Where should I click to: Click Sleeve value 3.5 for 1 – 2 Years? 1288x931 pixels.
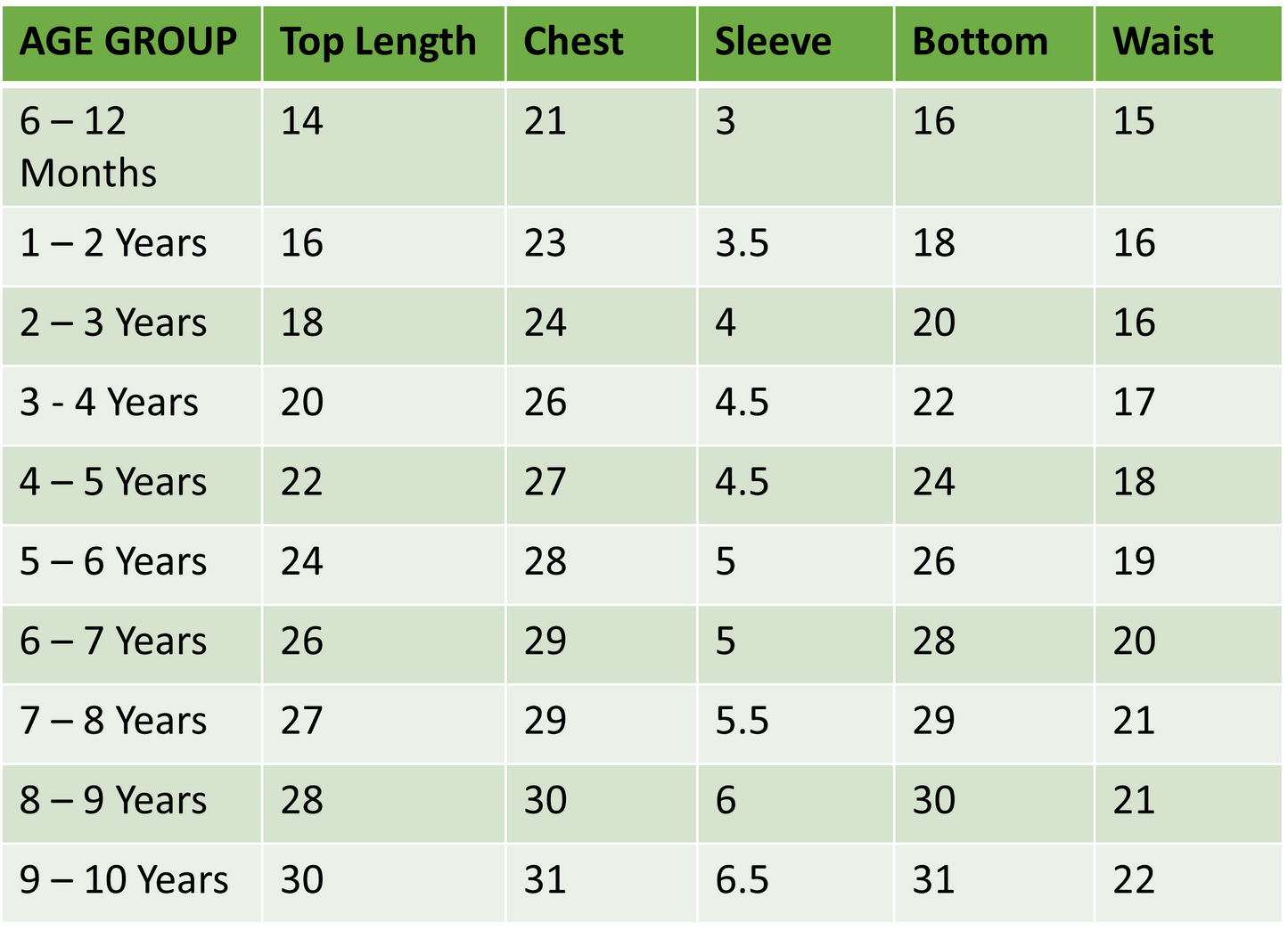(x=742, y=243)
